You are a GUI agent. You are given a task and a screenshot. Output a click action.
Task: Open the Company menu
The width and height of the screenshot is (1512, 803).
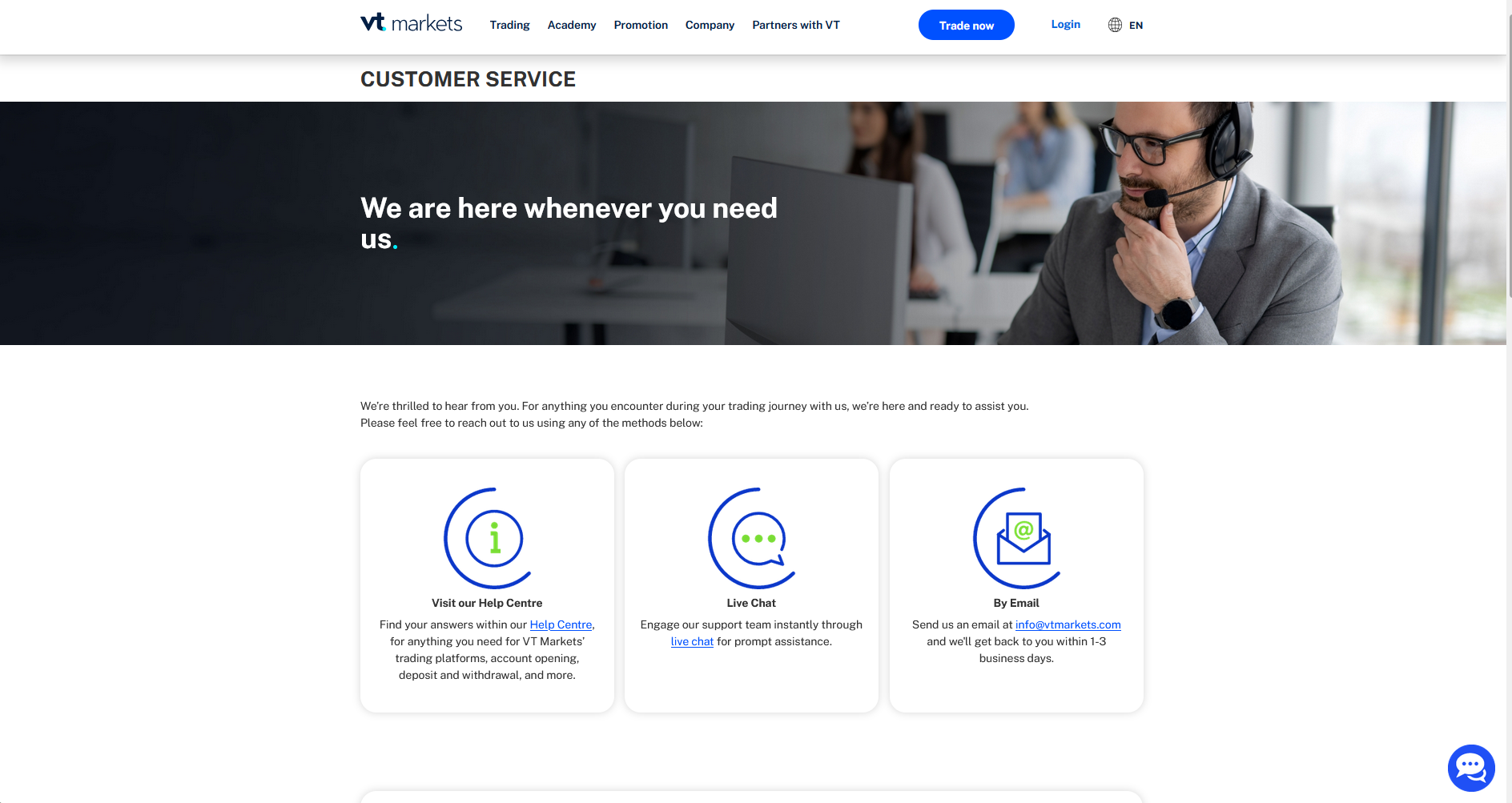710,25
